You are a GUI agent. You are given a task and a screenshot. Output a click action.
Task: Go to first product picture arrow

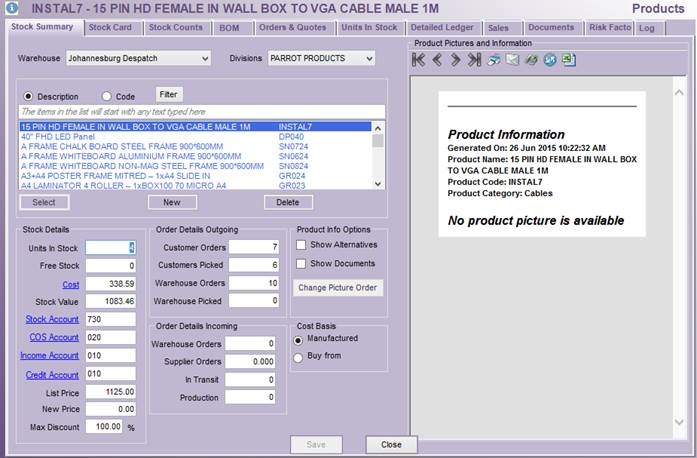point(420,61)
